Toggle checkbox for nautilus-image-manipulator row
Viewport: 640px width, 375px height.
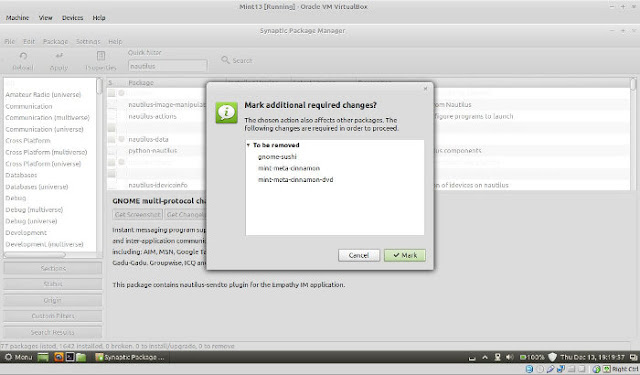pos(111,105)
